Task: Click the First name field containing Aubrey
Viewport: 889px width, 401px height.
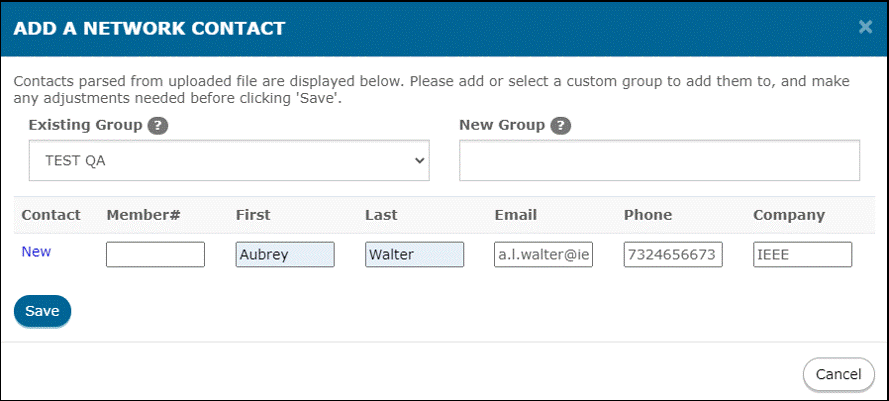Action: tap(285, 255)
